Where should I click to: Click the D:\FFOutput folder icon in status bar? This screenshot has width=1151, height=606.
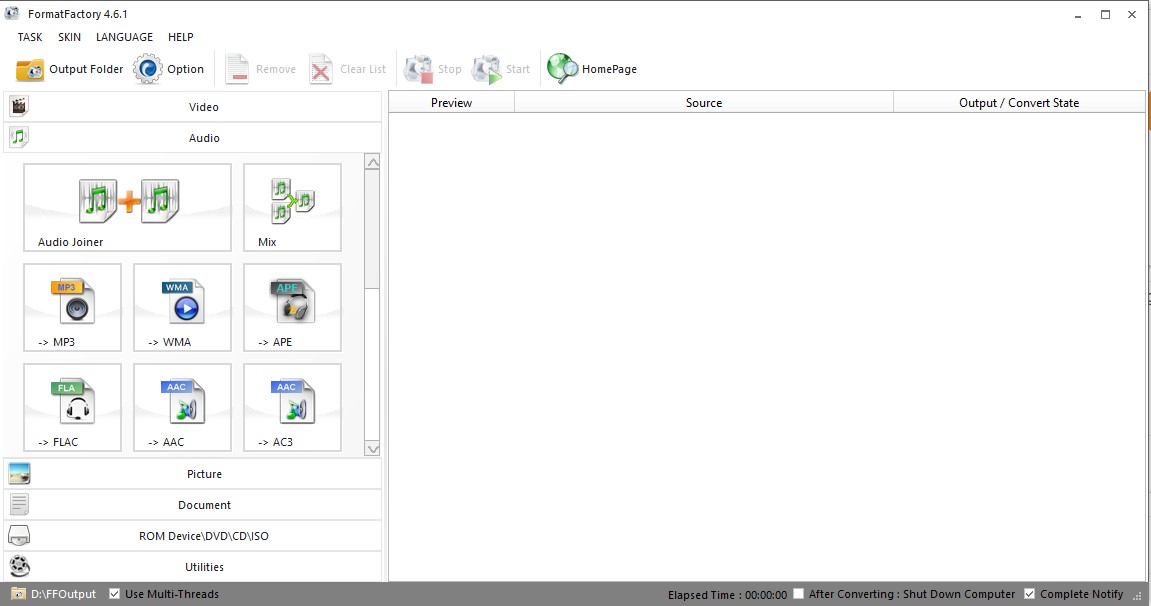pyautogui.click(x=18, y=594)
